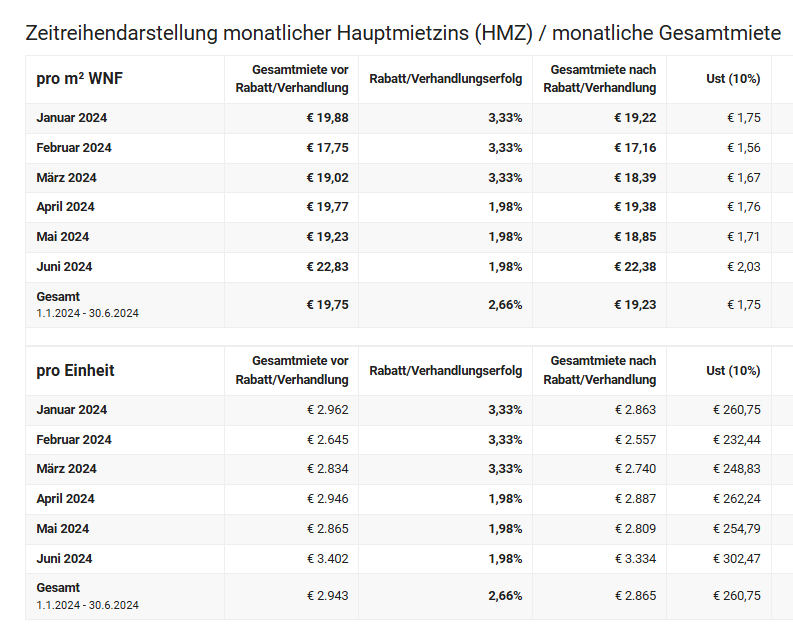Click the € 3.402 value for Juni 2024
The width and height of the screenshot is (793, 633).
click(x=327, y=558)
